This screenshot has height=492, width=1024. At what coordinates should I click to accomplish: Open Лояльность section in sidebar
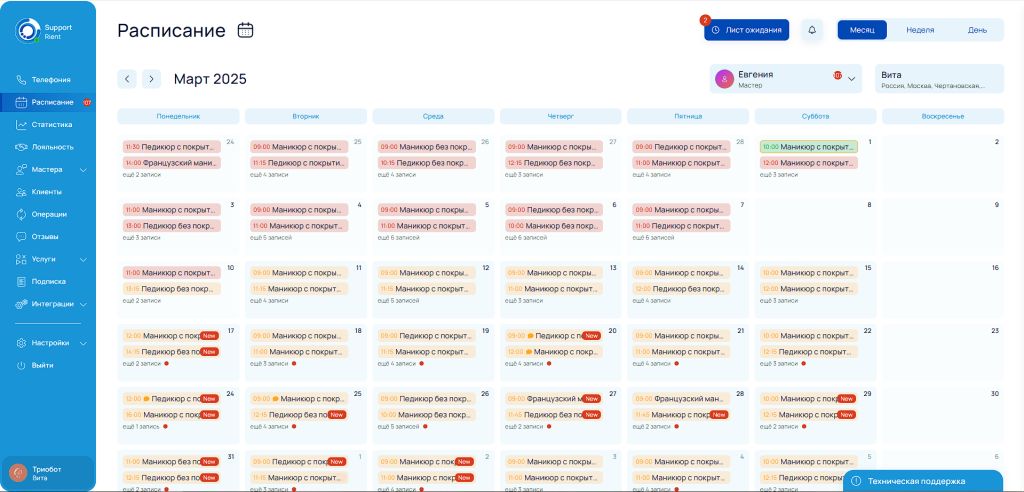[52, 147]
